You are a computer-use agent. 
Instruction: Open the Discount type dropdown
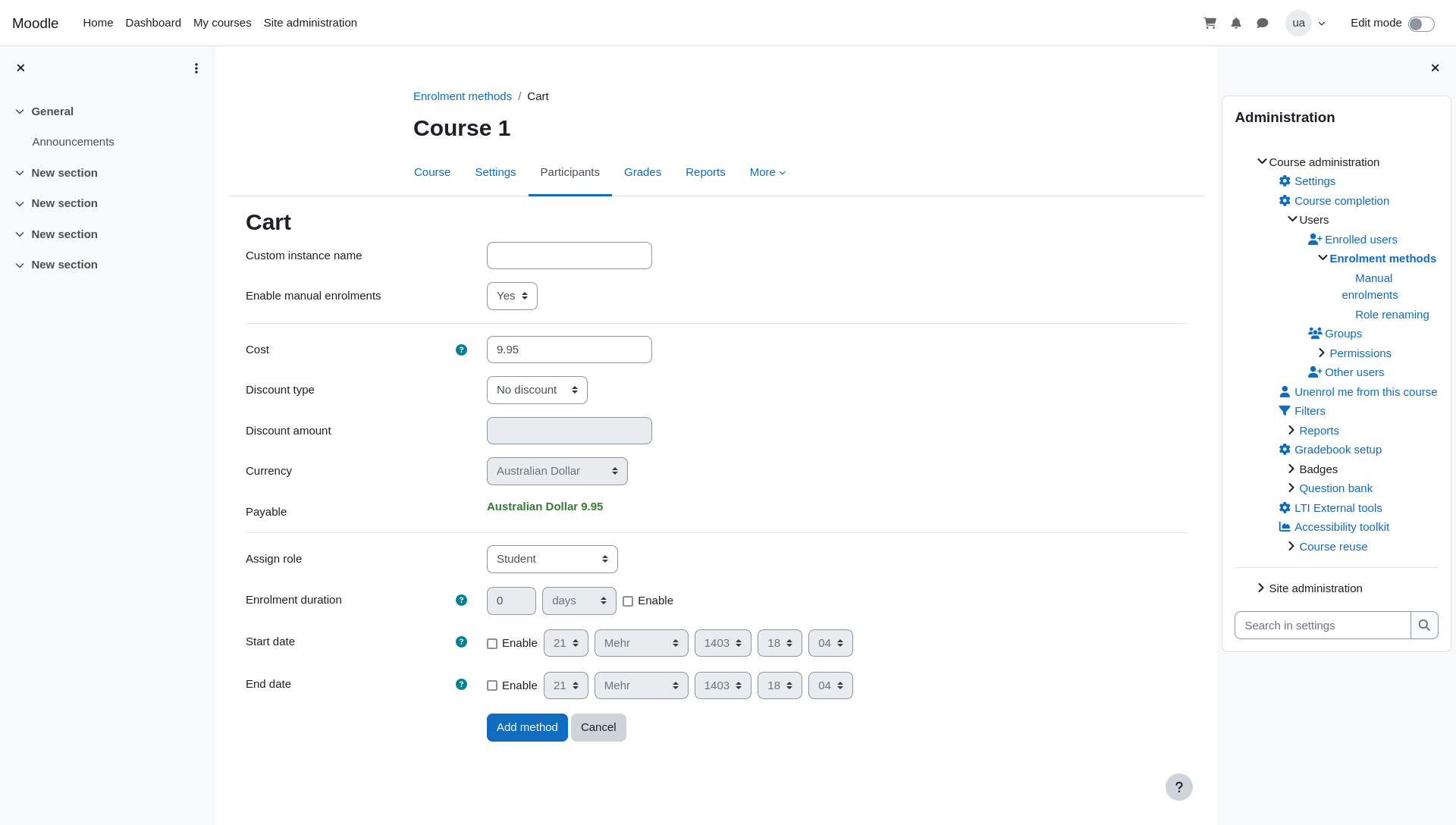(537, 390)
